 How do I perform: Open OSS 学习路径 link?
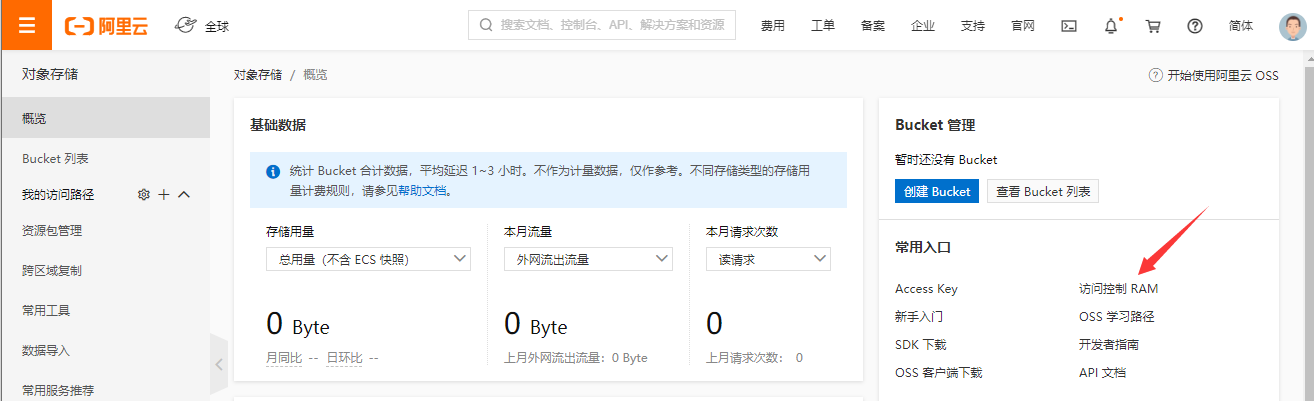pyautogui.click(x=1117, y=317)
